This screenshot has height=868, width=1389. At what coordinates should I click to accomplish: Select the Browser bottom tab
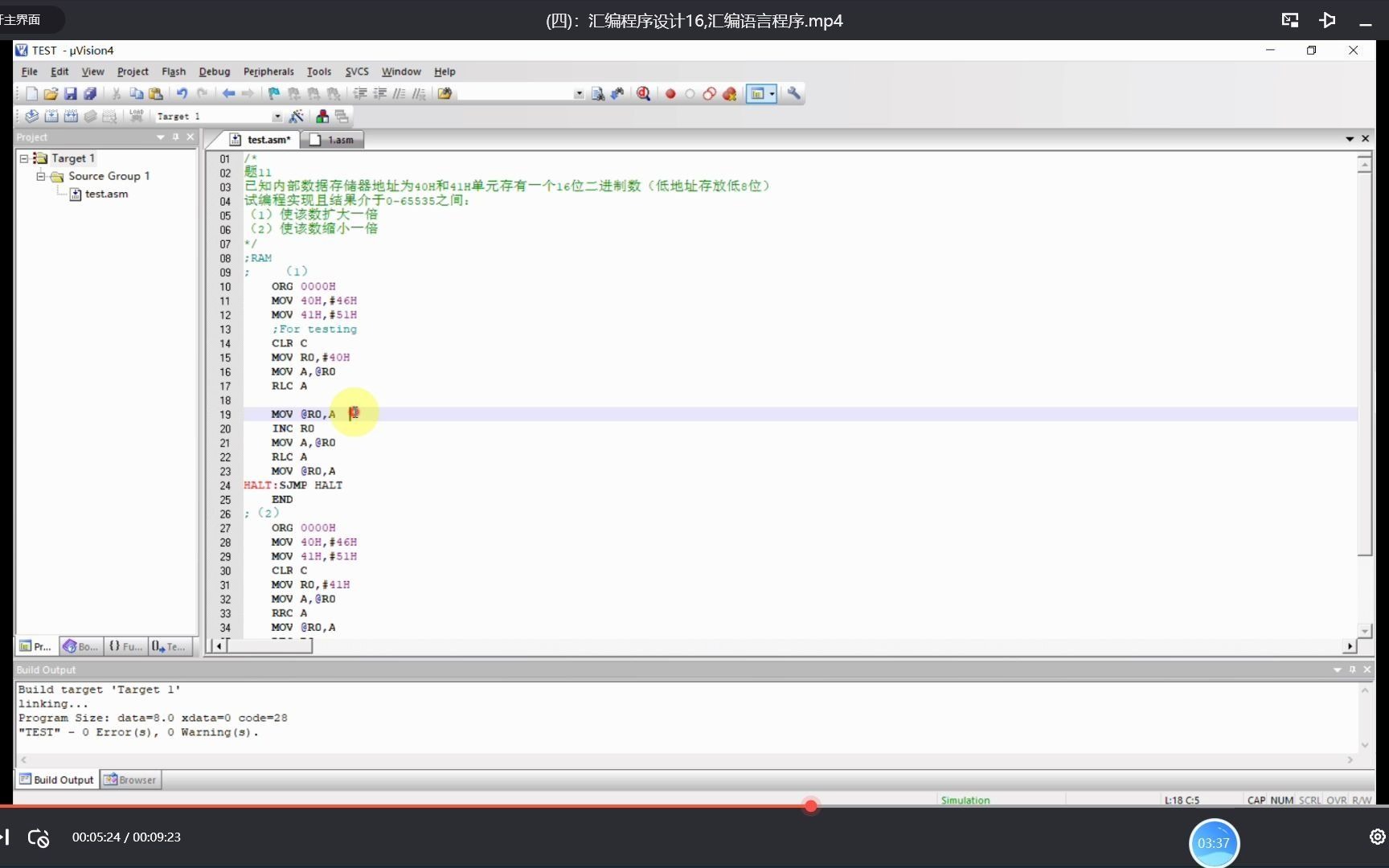coord(130,780)
